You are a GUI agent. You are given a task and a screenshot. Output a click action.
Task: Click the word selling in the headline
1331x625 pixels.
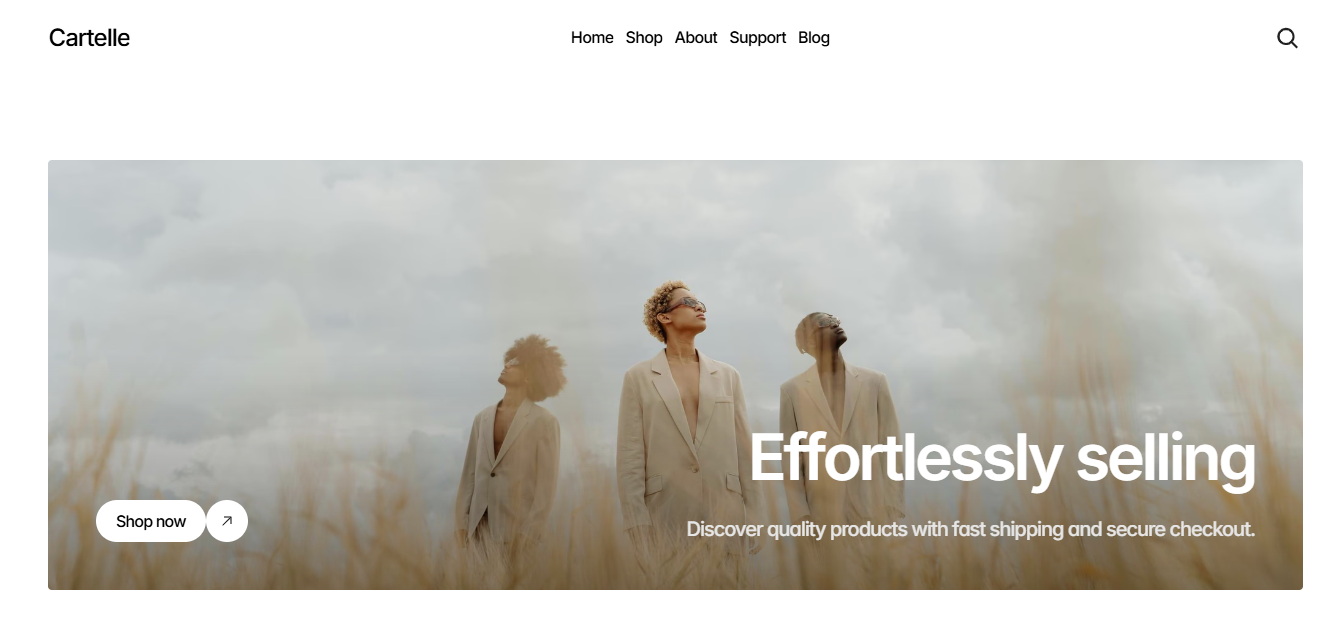(1165, 459)
